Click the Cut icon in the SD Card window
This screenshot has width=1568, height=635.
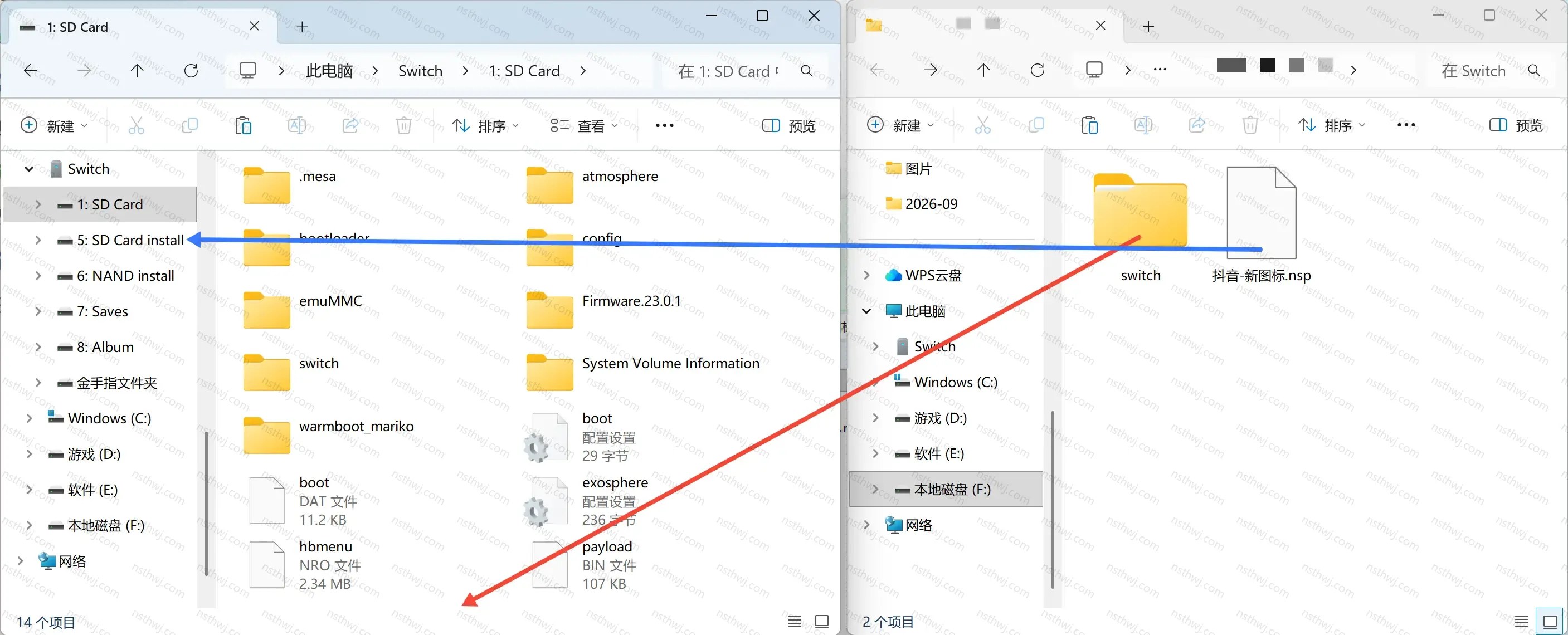click(x=137, y=125)
